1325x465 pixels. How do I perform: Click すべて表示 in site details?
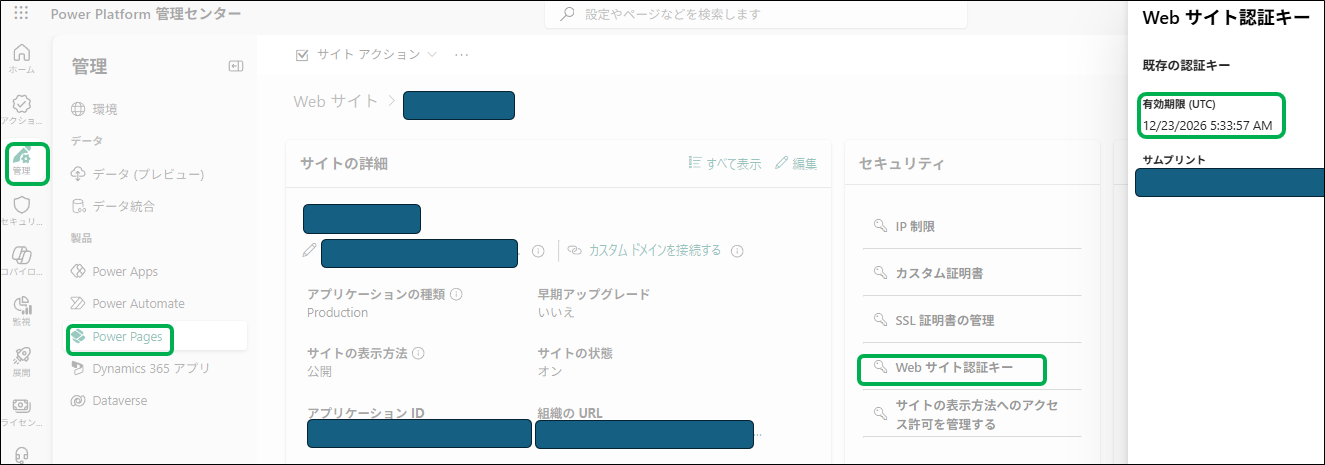(726, 163)
